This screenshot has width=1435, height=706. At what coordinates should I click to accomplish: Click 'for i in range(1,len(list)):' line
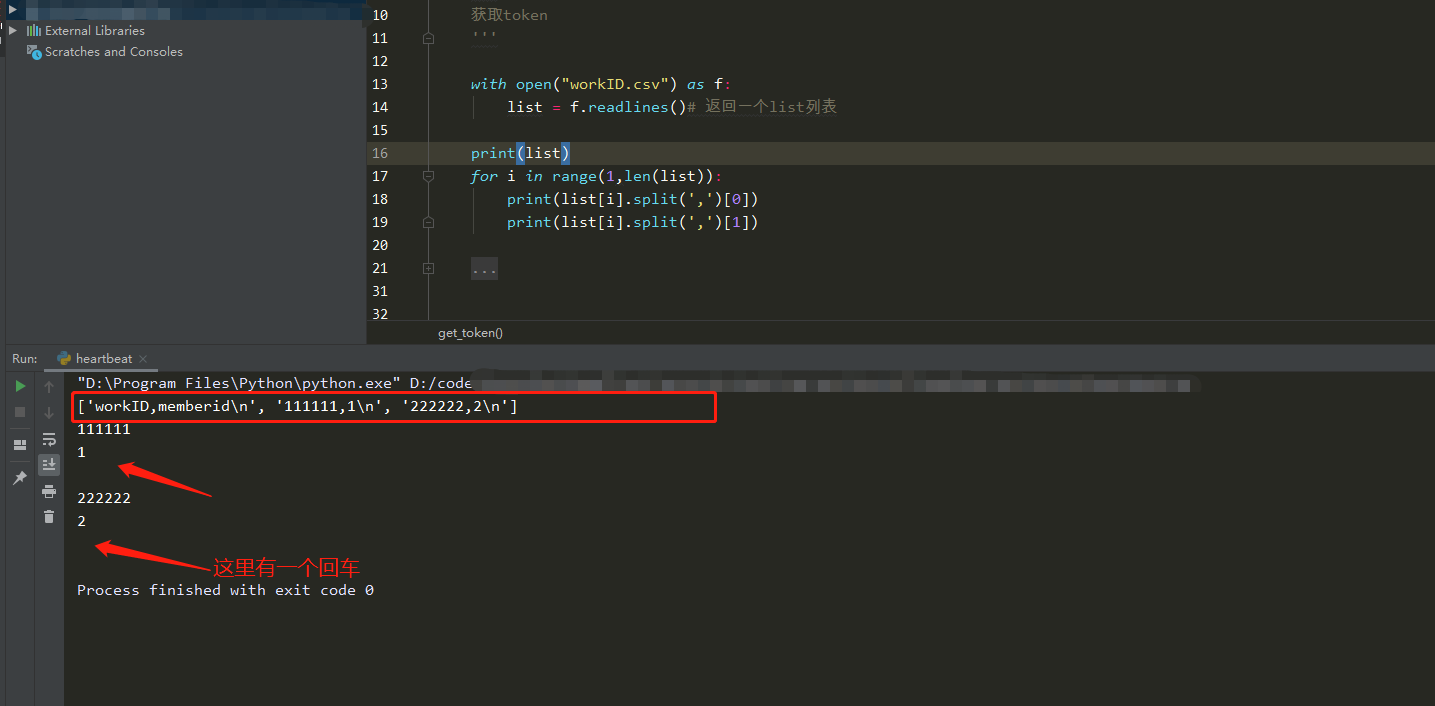click(x=596, y=176)
